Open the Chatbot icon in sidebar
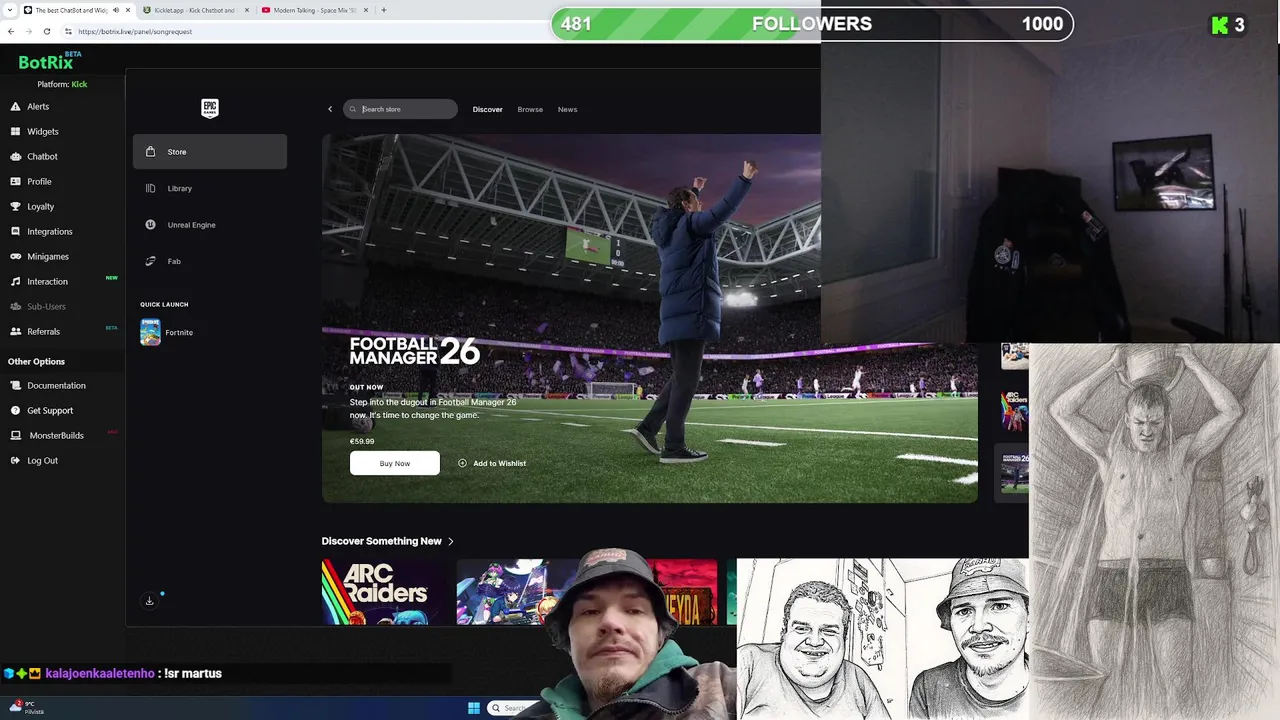The image size is (1280, 720). click(x=15, y=156)
